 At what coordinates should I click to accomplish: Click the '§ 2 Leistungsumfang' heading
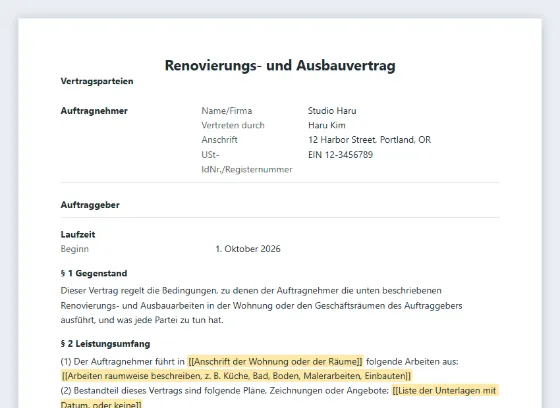point(105,344)
